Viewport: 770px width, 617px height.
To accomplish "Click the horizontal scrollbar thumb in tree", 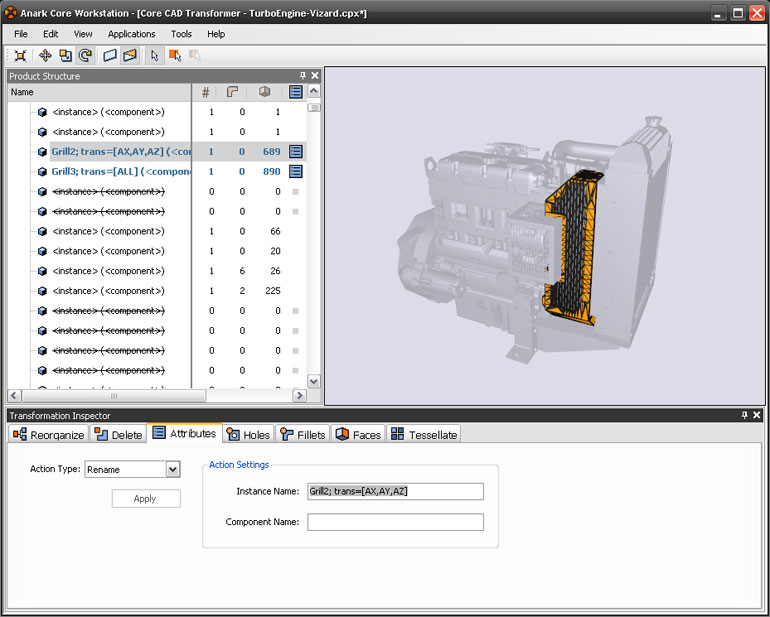I will pos(113,395).
